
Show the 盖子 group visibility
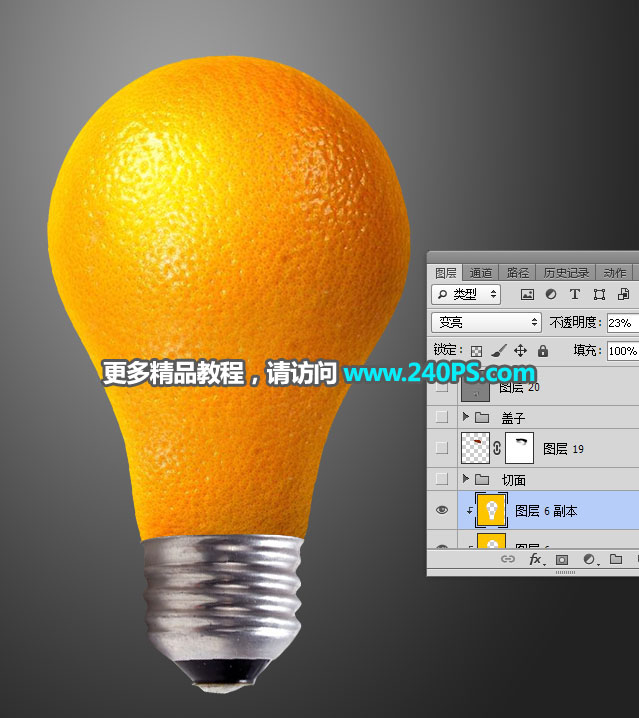[442, 417]
